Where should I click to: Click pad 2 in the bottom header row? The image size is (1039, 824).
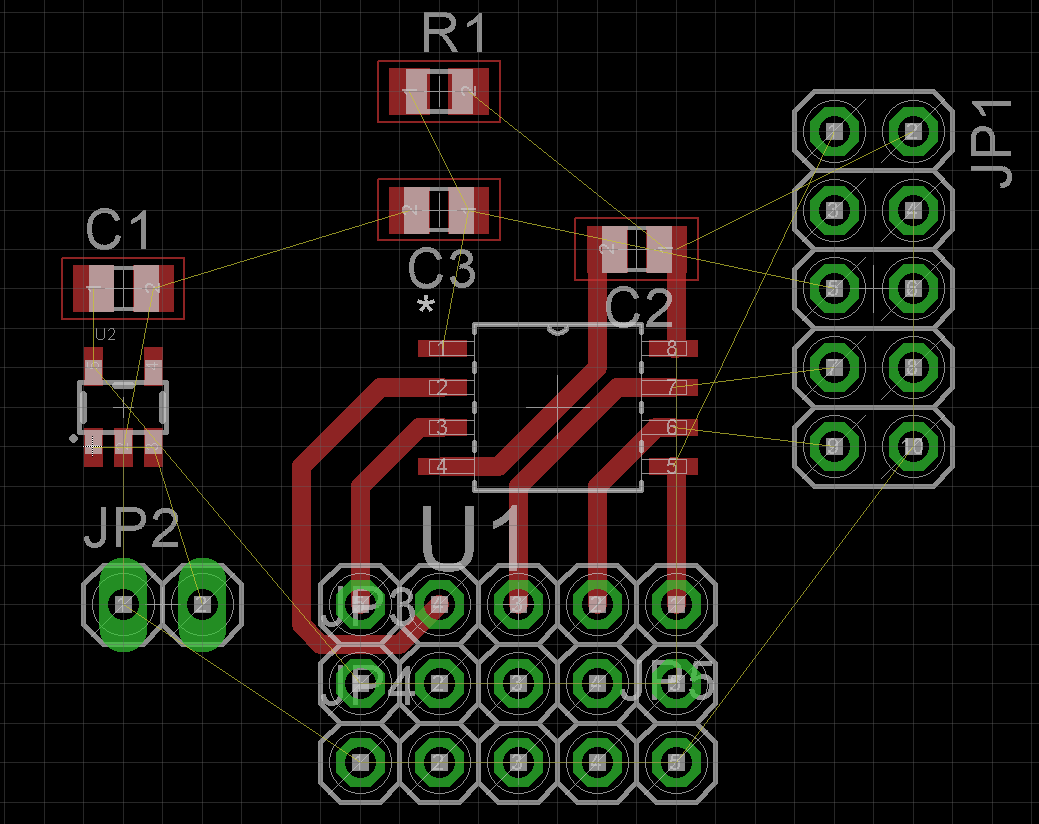439,762
